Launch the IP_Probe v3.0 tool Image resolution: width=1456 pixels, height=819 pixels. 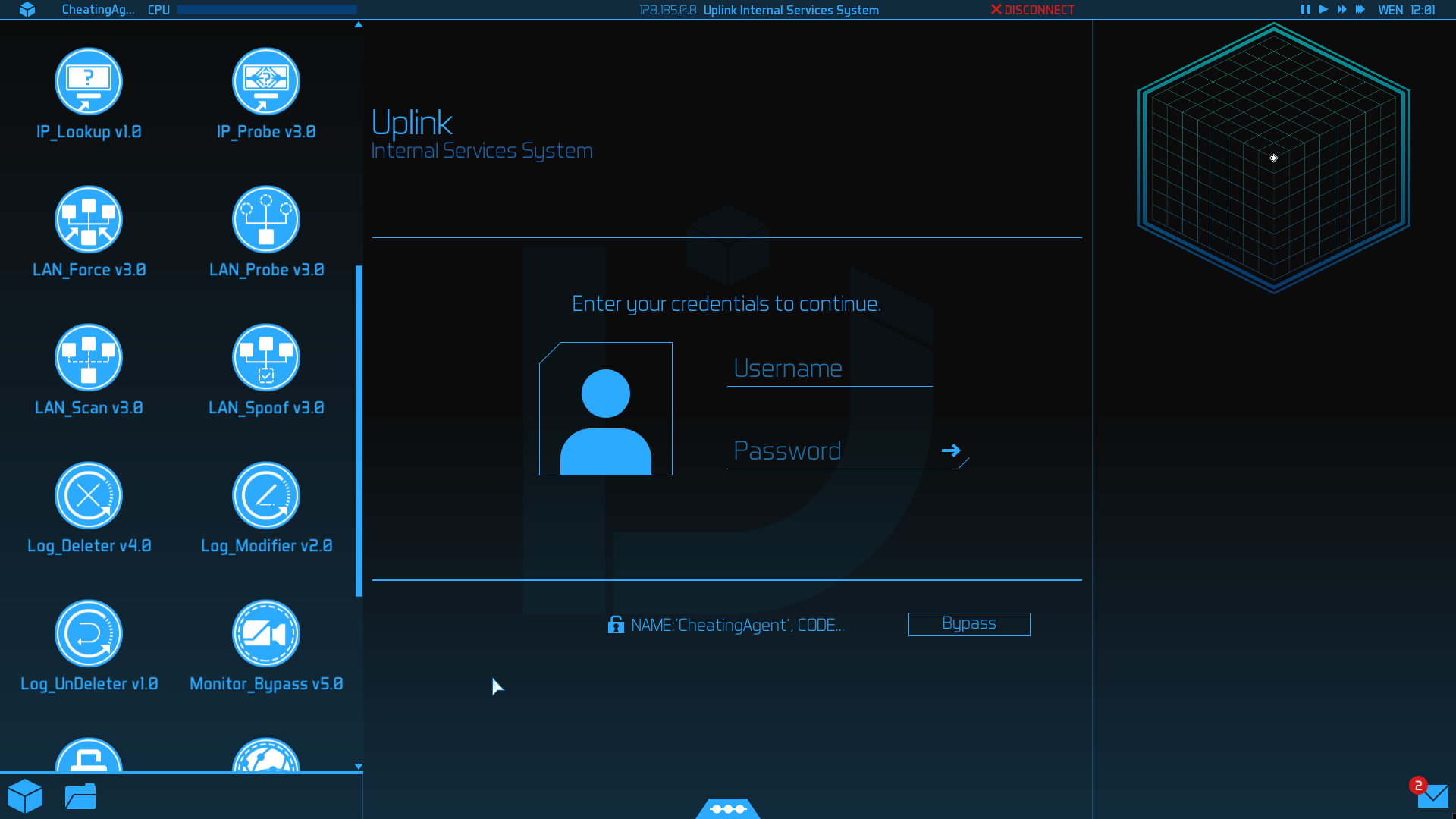266,94
